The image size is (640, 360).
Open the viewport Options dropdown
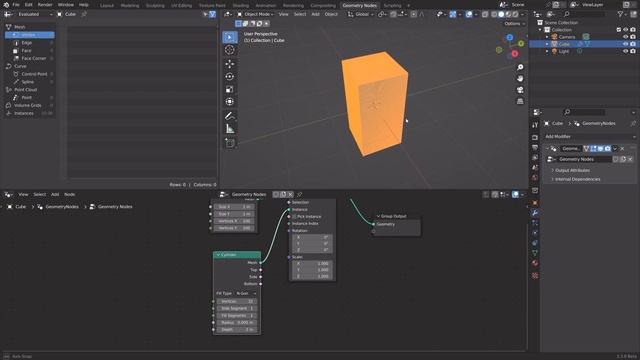514,24
